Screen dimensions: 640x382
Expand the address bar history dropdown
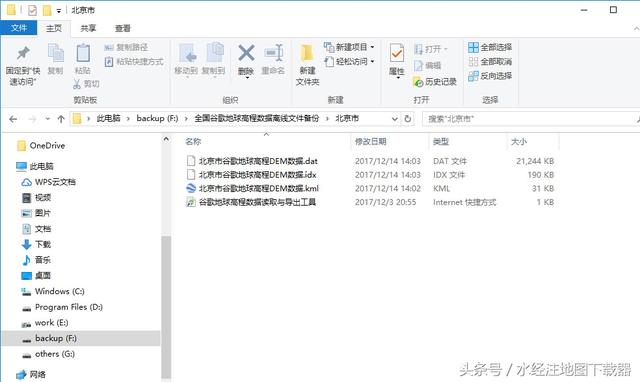pos(394,119)
